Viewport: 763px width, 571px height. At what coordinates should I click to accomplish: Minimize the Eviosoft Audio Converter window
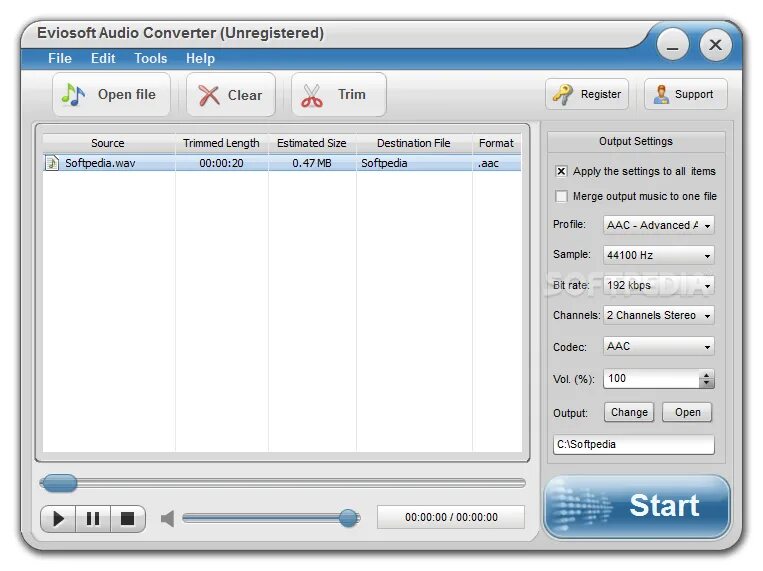(x=672, y=45)
